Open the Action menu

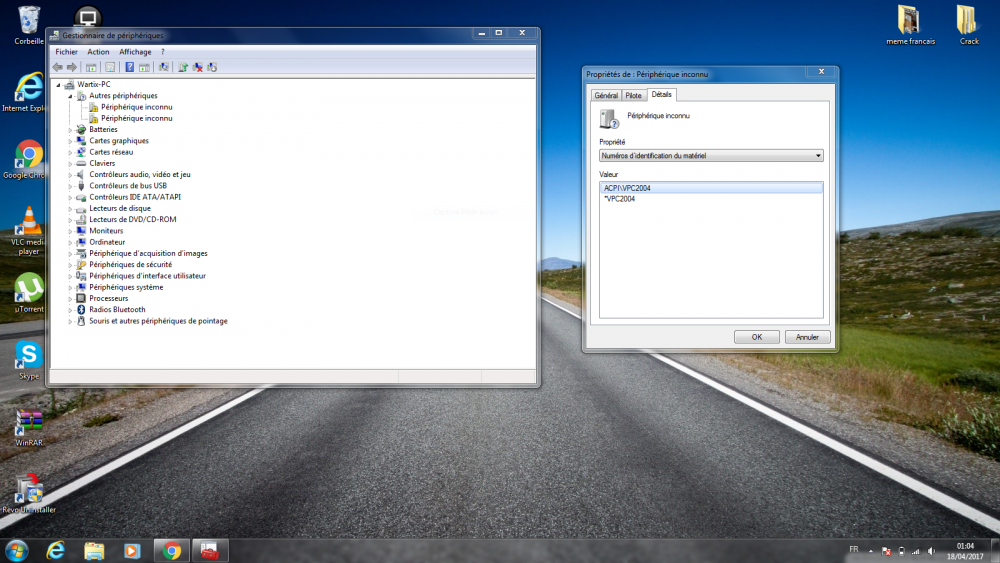tap(98, 52)
